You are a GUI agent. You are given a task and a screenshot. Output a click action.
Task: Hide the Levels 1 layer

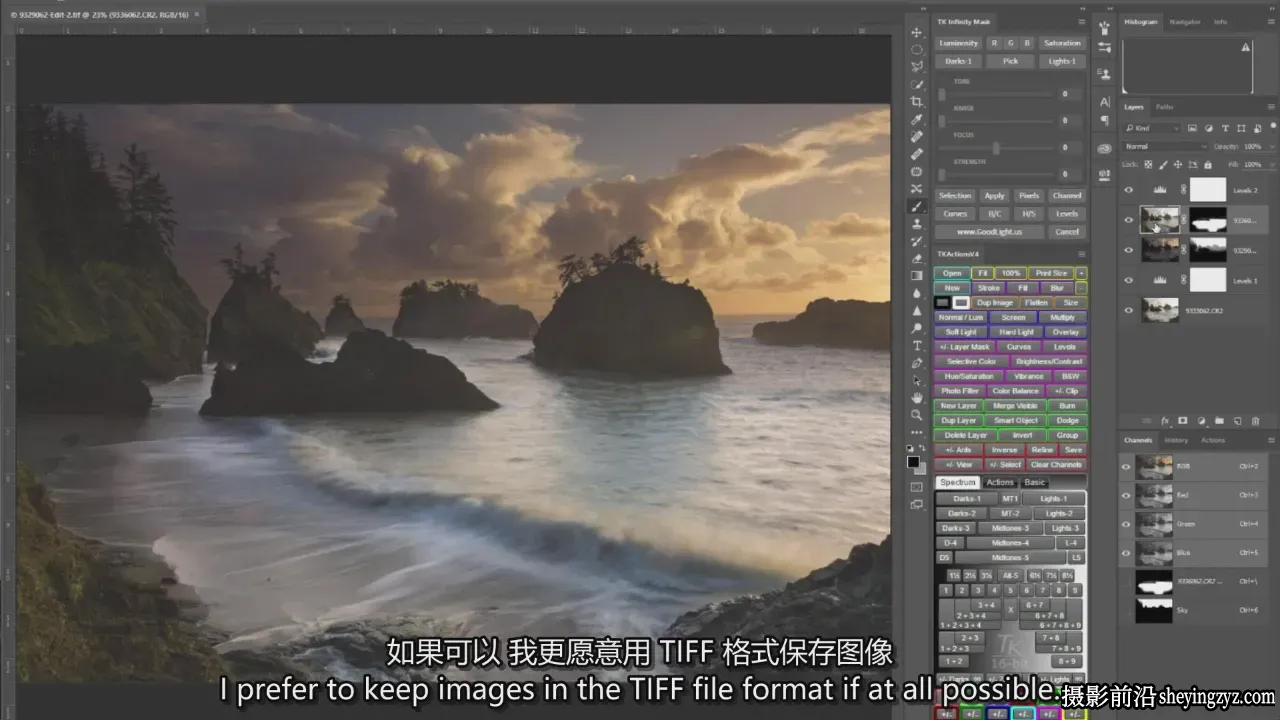tap(1129, 281)
